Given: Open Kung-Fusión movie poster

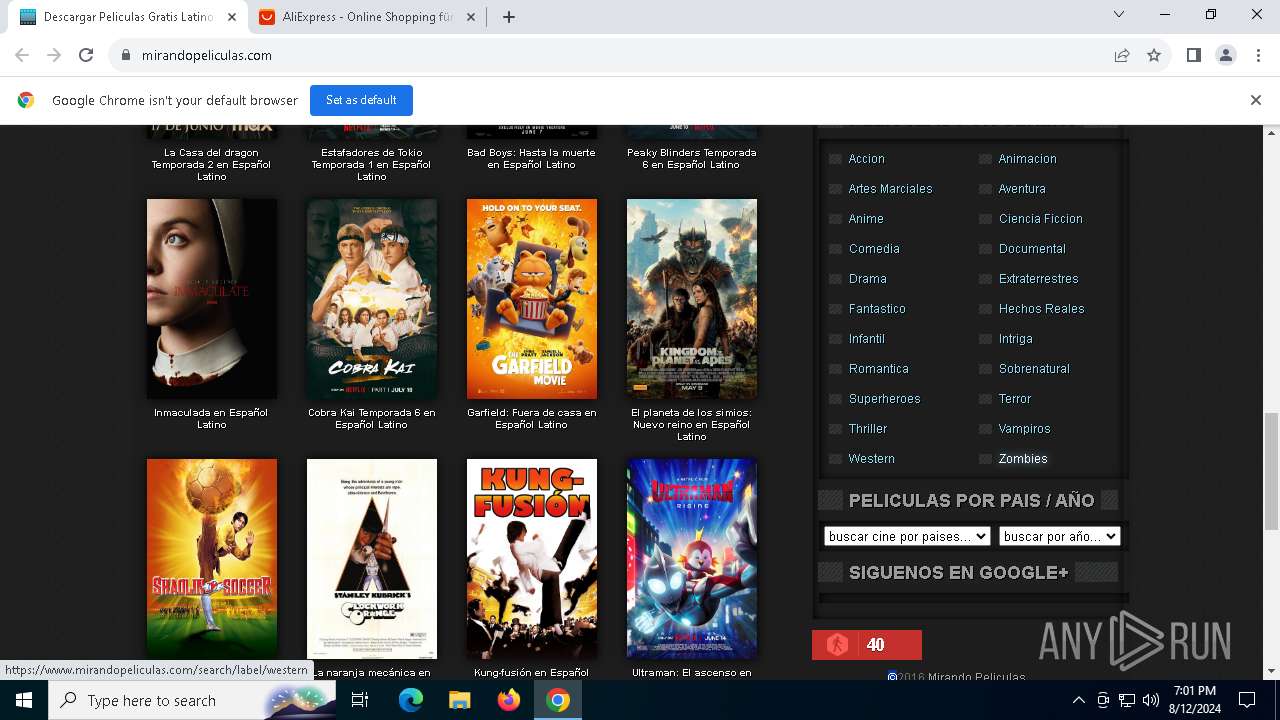Looking at the screenshot, I should click(532, 558).
